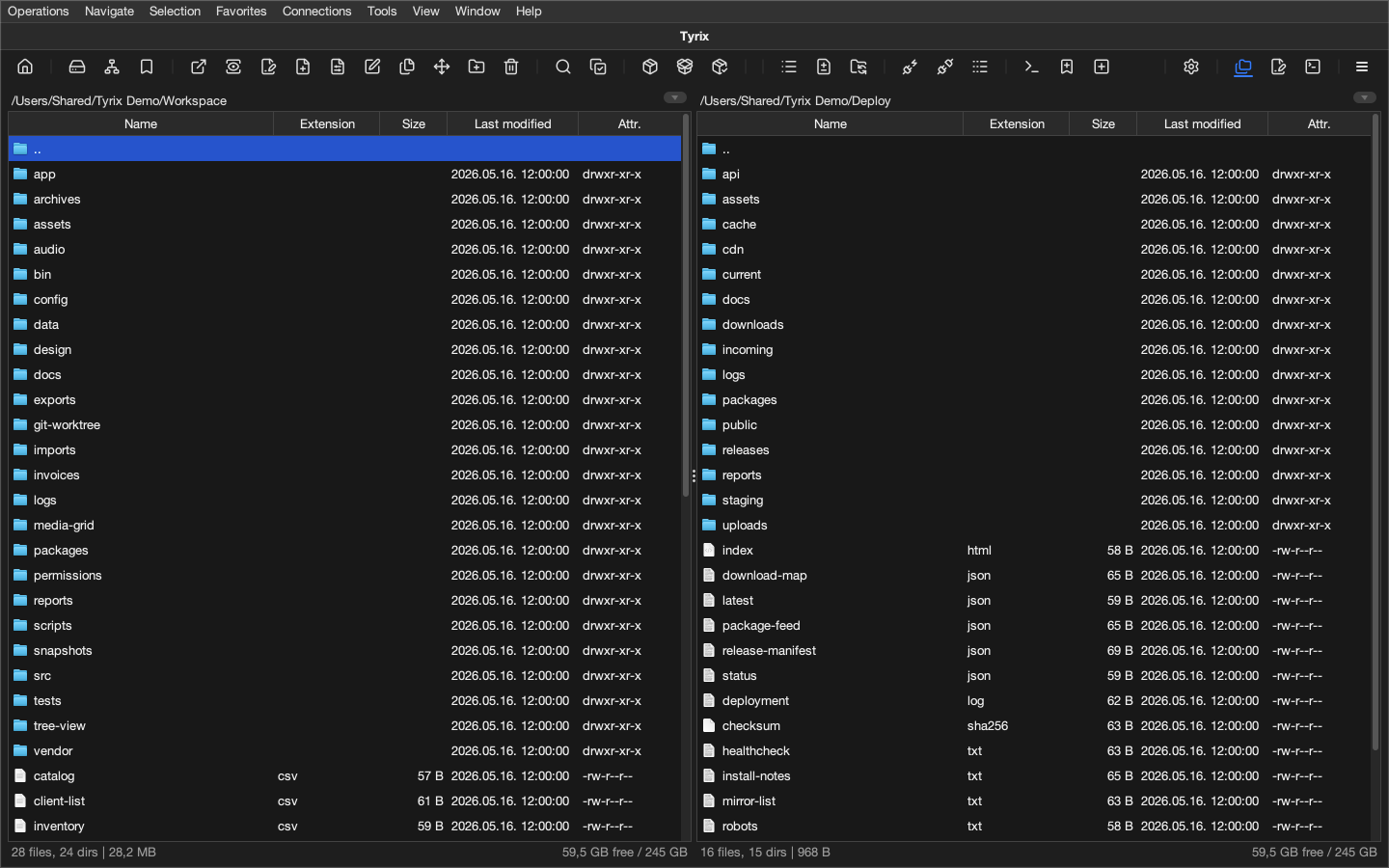Open the View menu
This screenshot has width=1389, height=868.
pyautogui.click(x=425, y=12)
